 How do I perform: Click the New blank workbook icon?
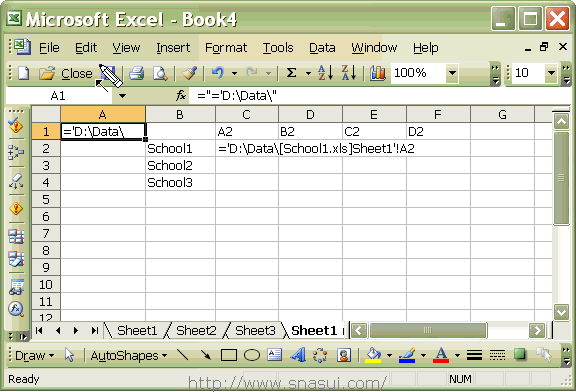pyautogui.click(x=24, y=73)
